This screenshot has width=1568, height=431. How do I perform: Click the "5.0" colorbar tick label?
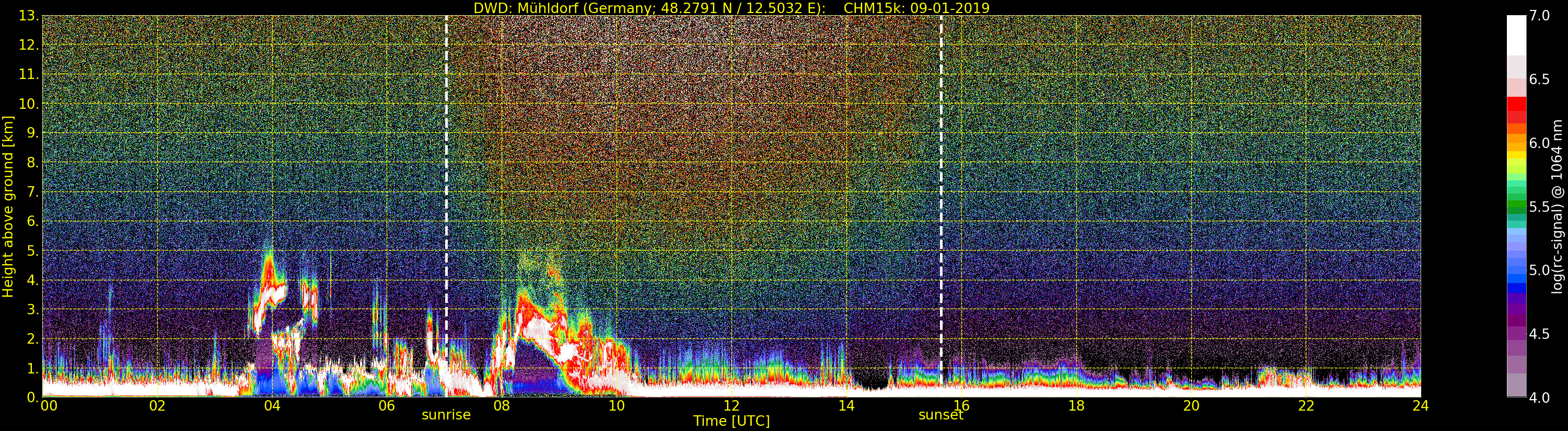pyautogui.click(x=1539, y=270)
